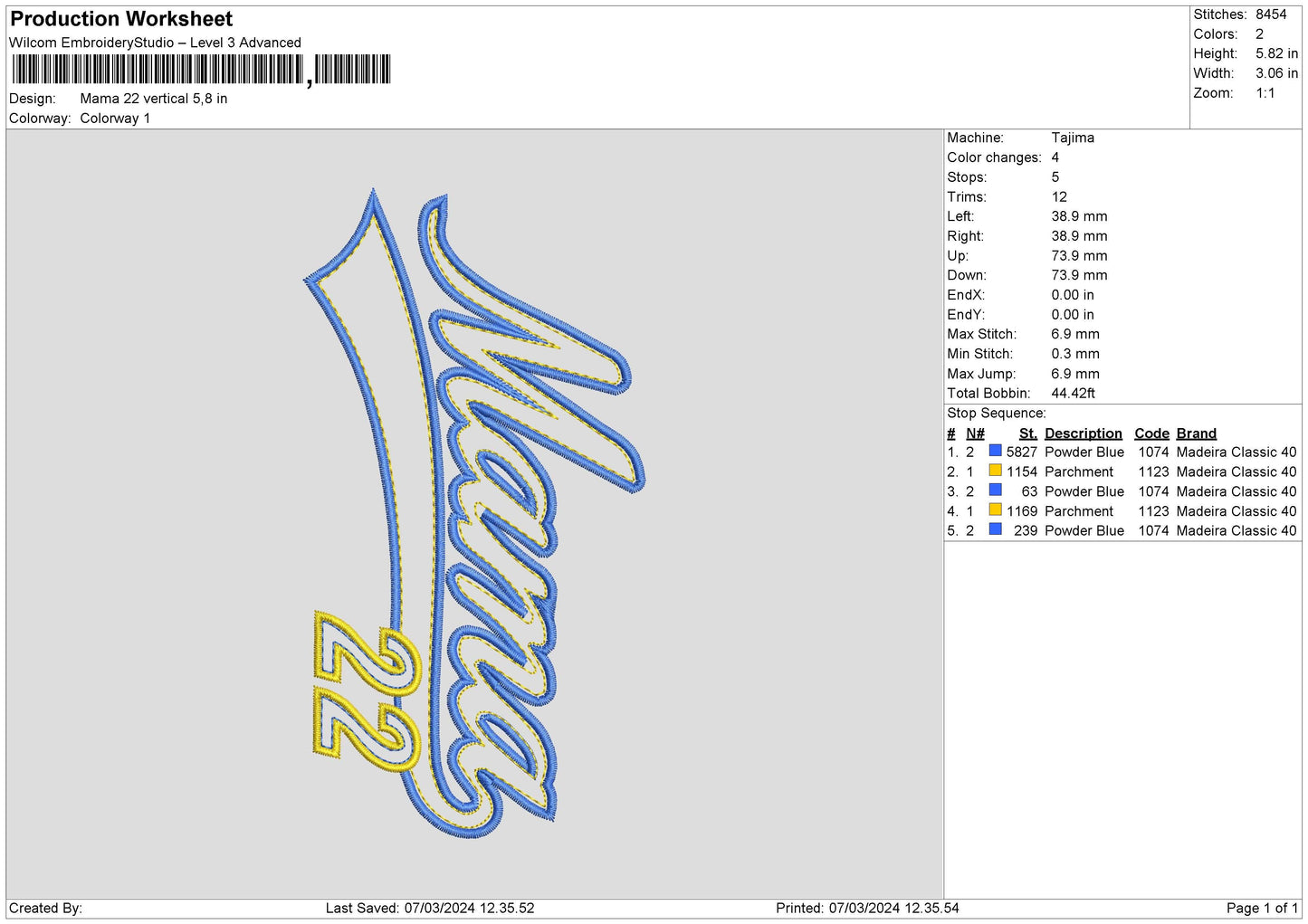Click the yellow '22' numbers in the design
This screenshot has width=1308, height=924.
[367, 691]
